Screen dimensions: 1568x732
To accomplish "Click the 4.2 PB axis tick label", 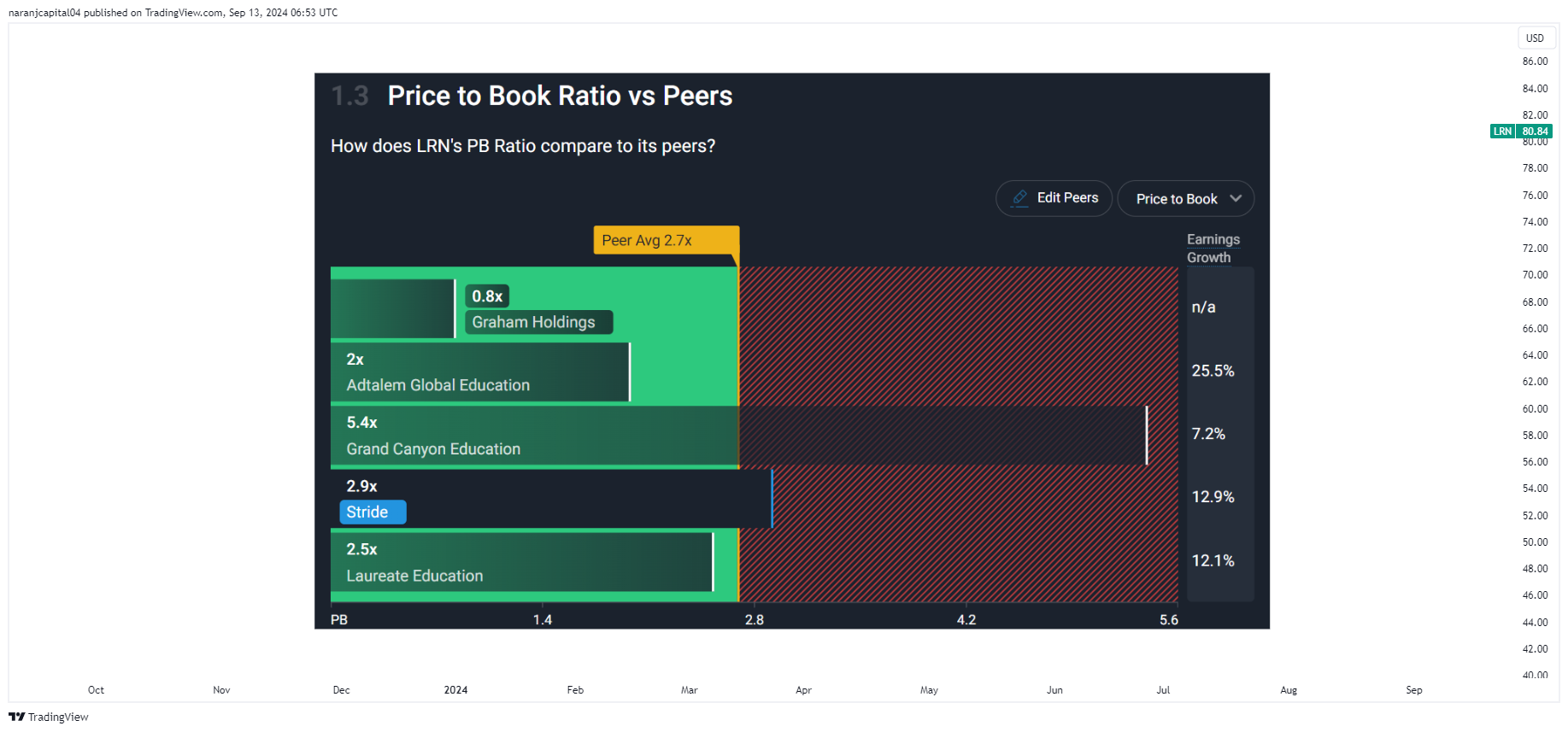I will click(x=966, y=620).
